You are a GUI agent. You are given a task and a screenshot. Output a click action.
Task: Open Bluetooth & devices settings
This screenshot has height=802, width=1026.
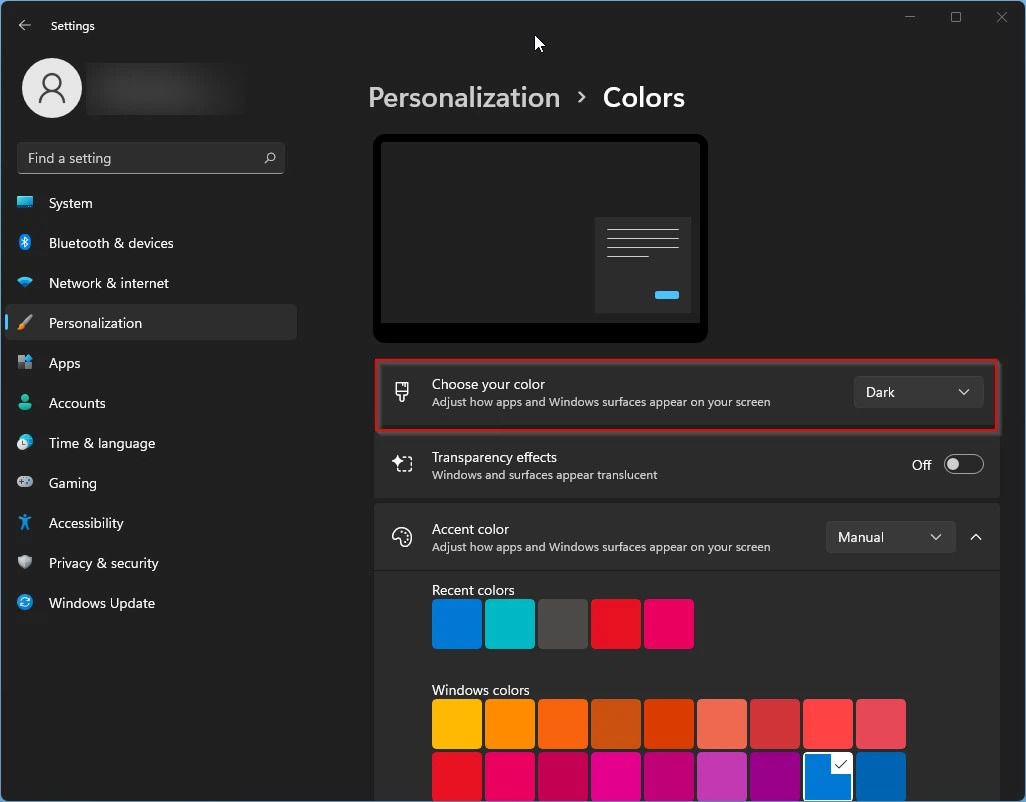150,243
